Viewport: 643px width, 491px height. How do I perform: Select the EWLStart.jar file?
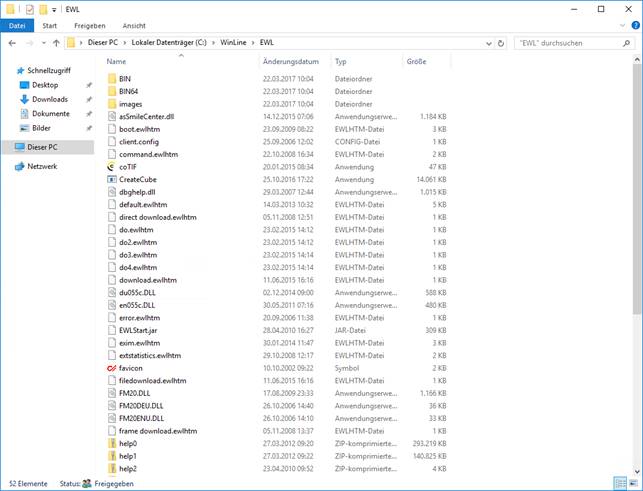pos(139,330)
